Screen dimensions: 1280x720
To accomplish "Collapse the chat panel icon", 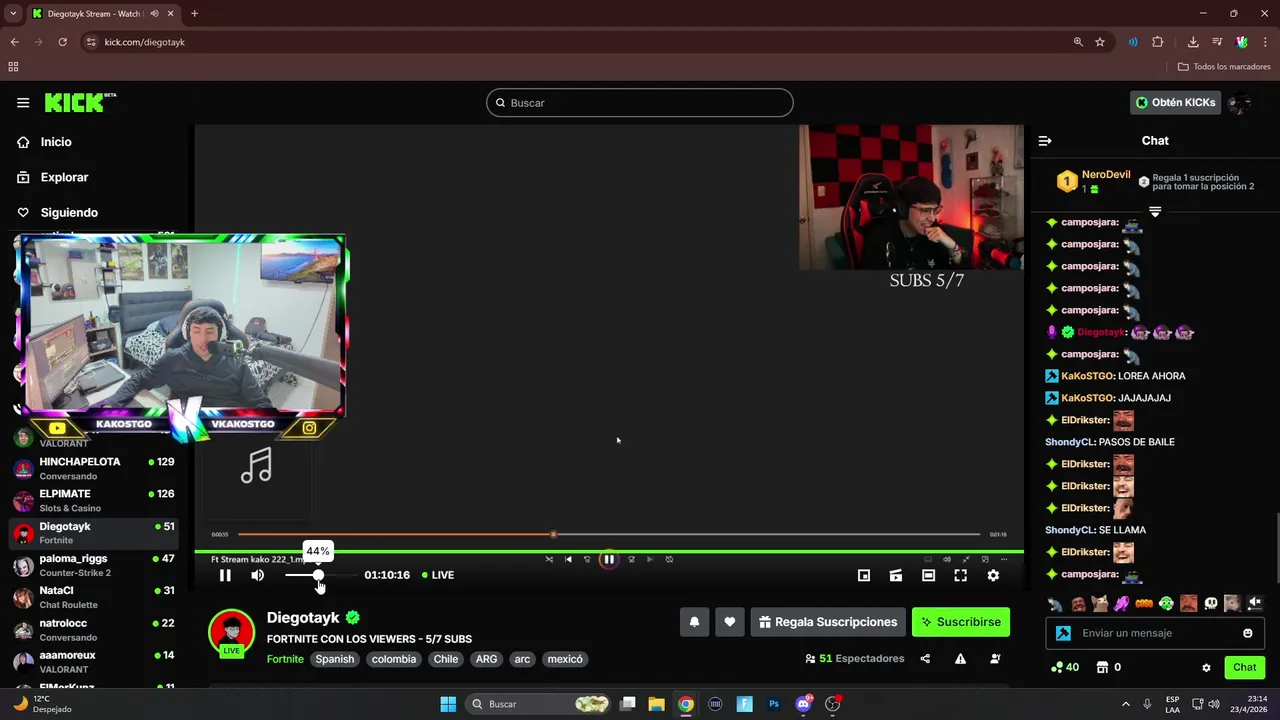I will coord(1045,141).
